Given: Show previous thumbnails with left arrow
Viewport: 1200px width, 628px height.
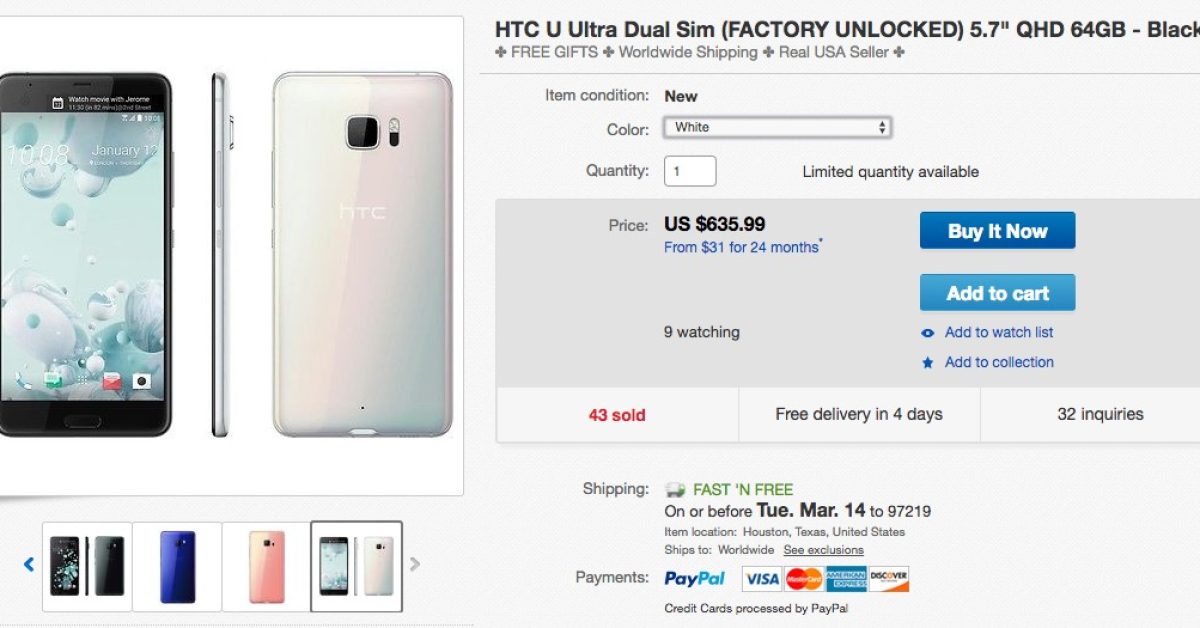Looking at the screenshot, I should click(x=29, y=565).
